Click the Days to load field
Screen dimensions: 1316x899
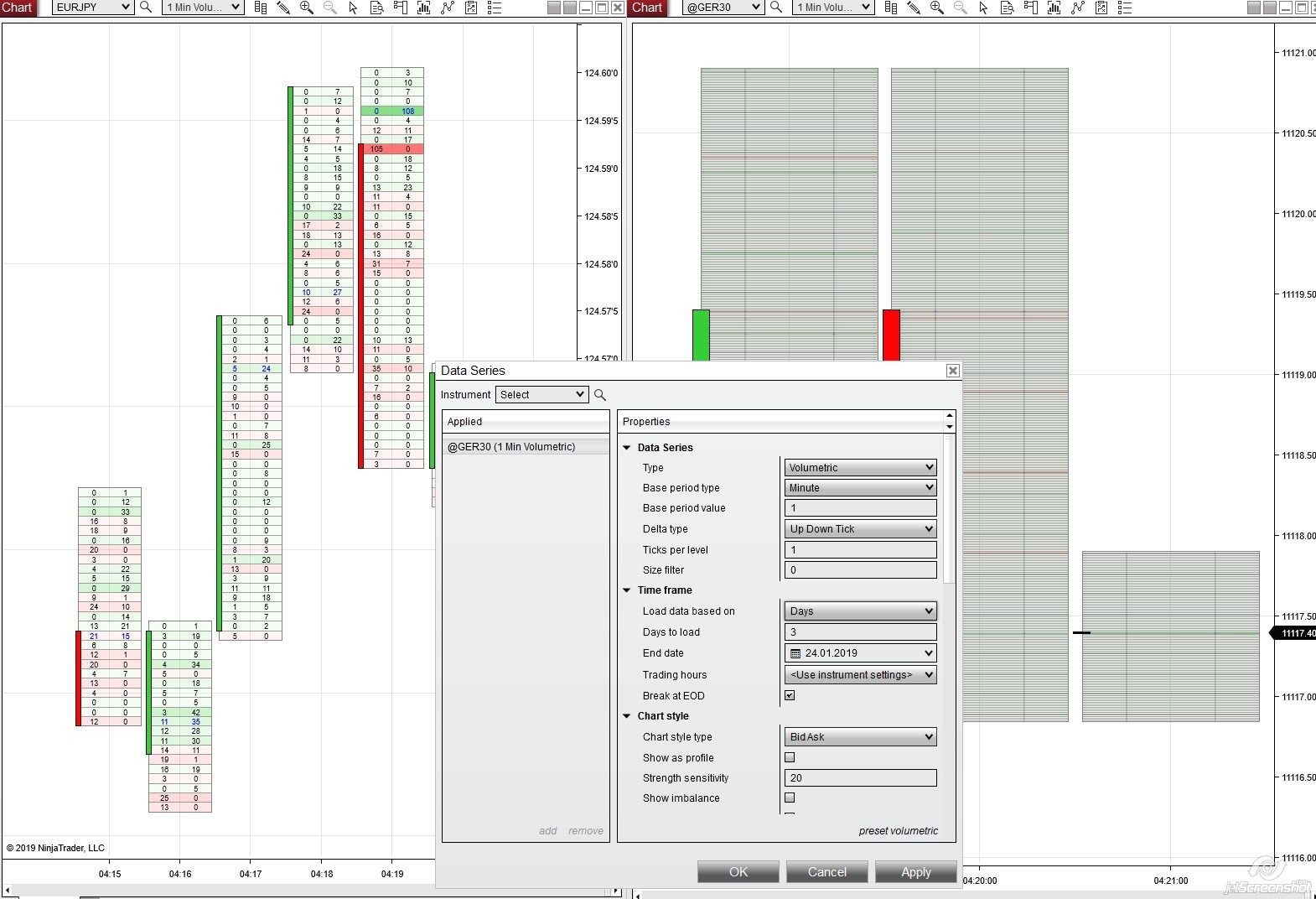pyautogui.click(x=860, y=632)
